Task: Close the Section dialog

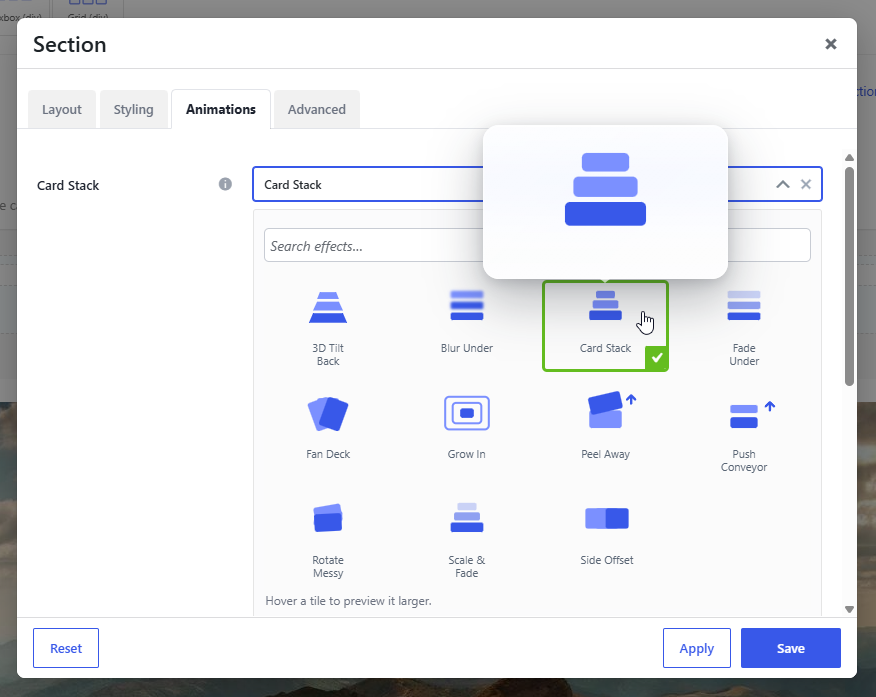Action: 831,44
